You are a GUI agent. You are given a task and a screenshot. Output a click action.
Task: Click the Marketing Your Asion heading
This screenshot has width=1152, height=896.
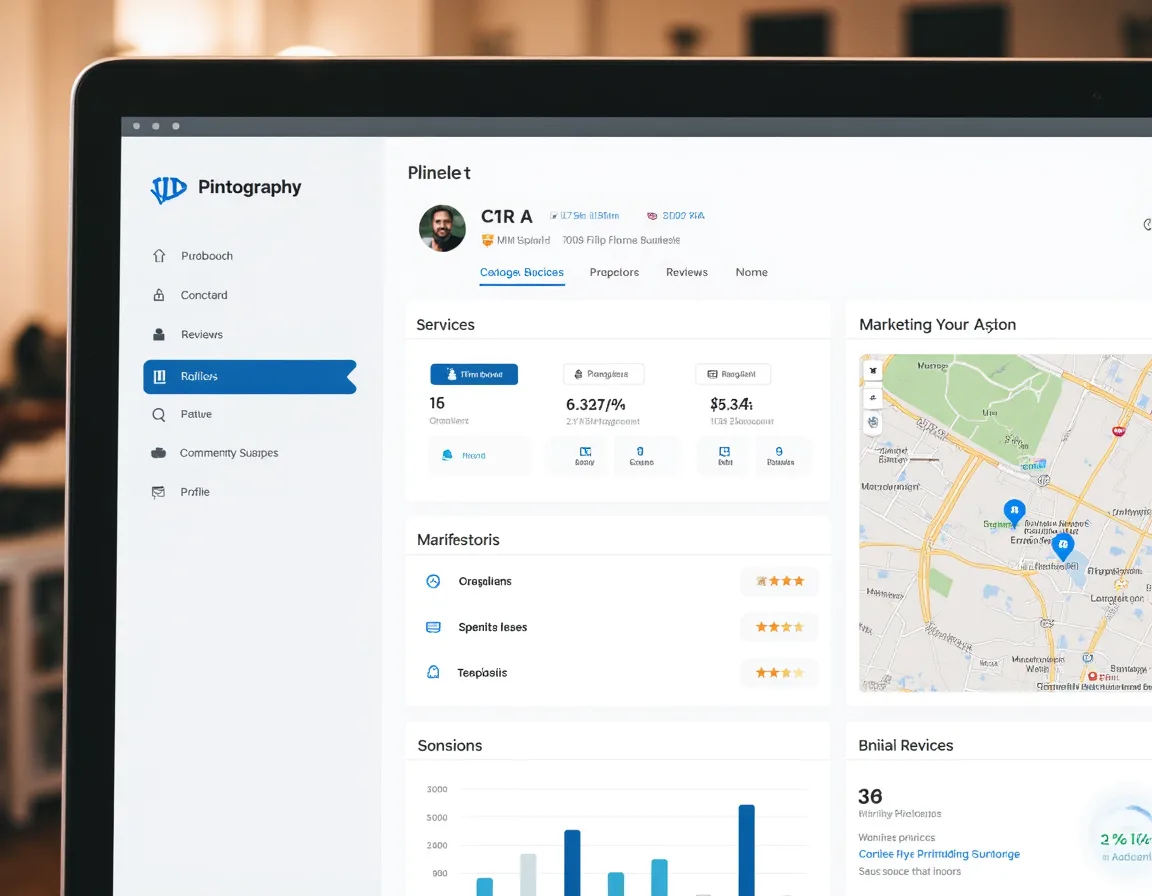pyautogui.click(x=937, y=325)
